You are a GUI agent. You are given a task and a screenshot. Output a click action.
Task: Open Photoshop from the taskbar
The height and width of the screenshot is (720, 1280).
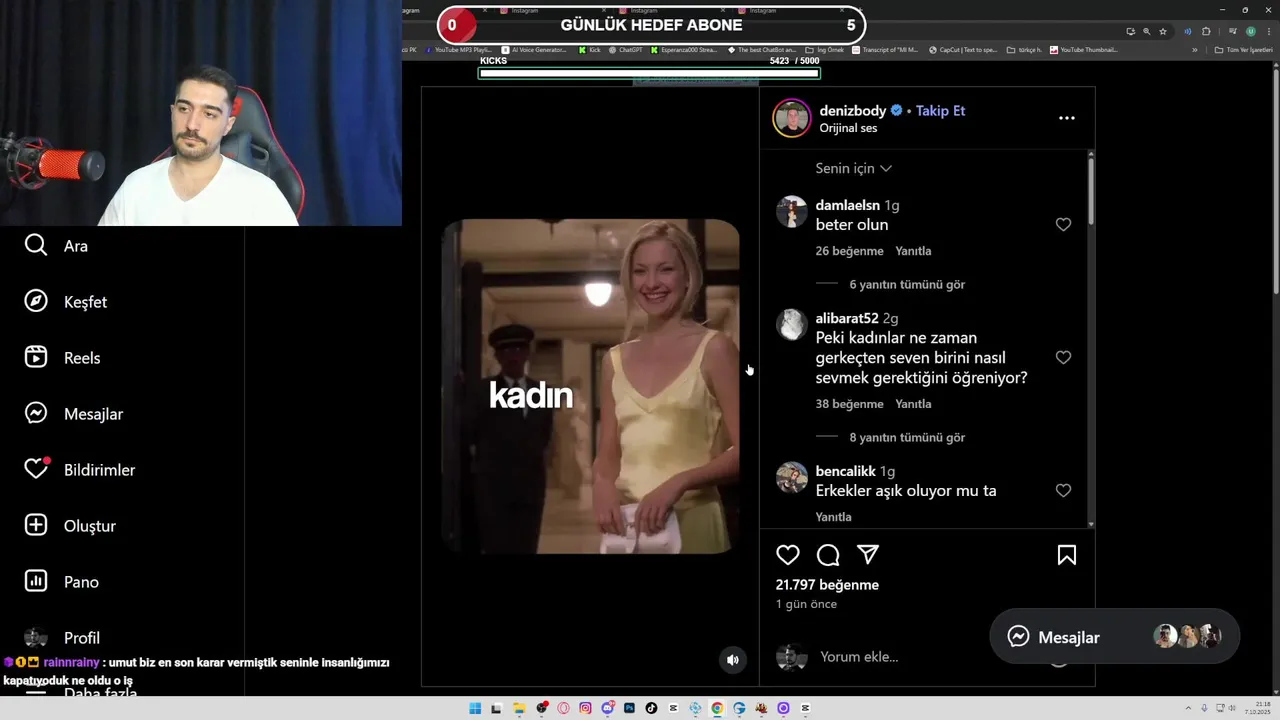point(629,708)
